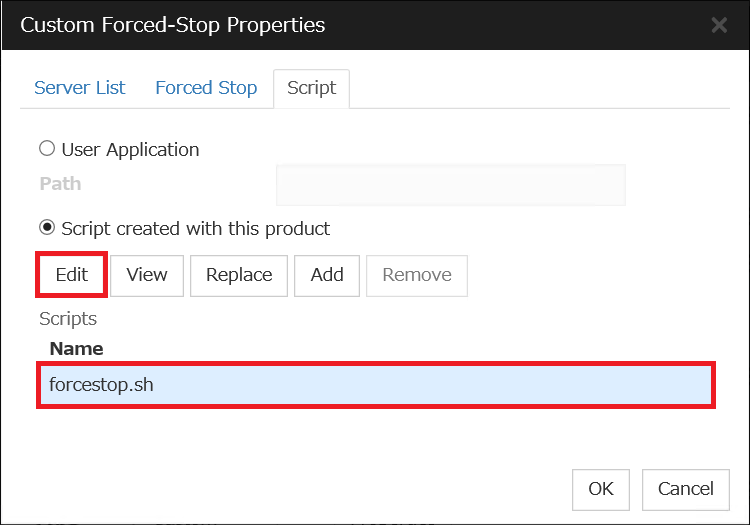Click Cancel to dismiss the dialog

pyautogui.click(x=685, y=490)
